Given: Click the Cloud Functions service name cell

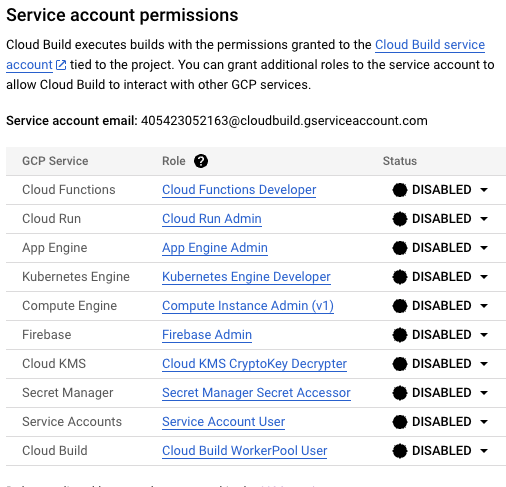Looking at the screenshot, I should (x=69, y=190).
